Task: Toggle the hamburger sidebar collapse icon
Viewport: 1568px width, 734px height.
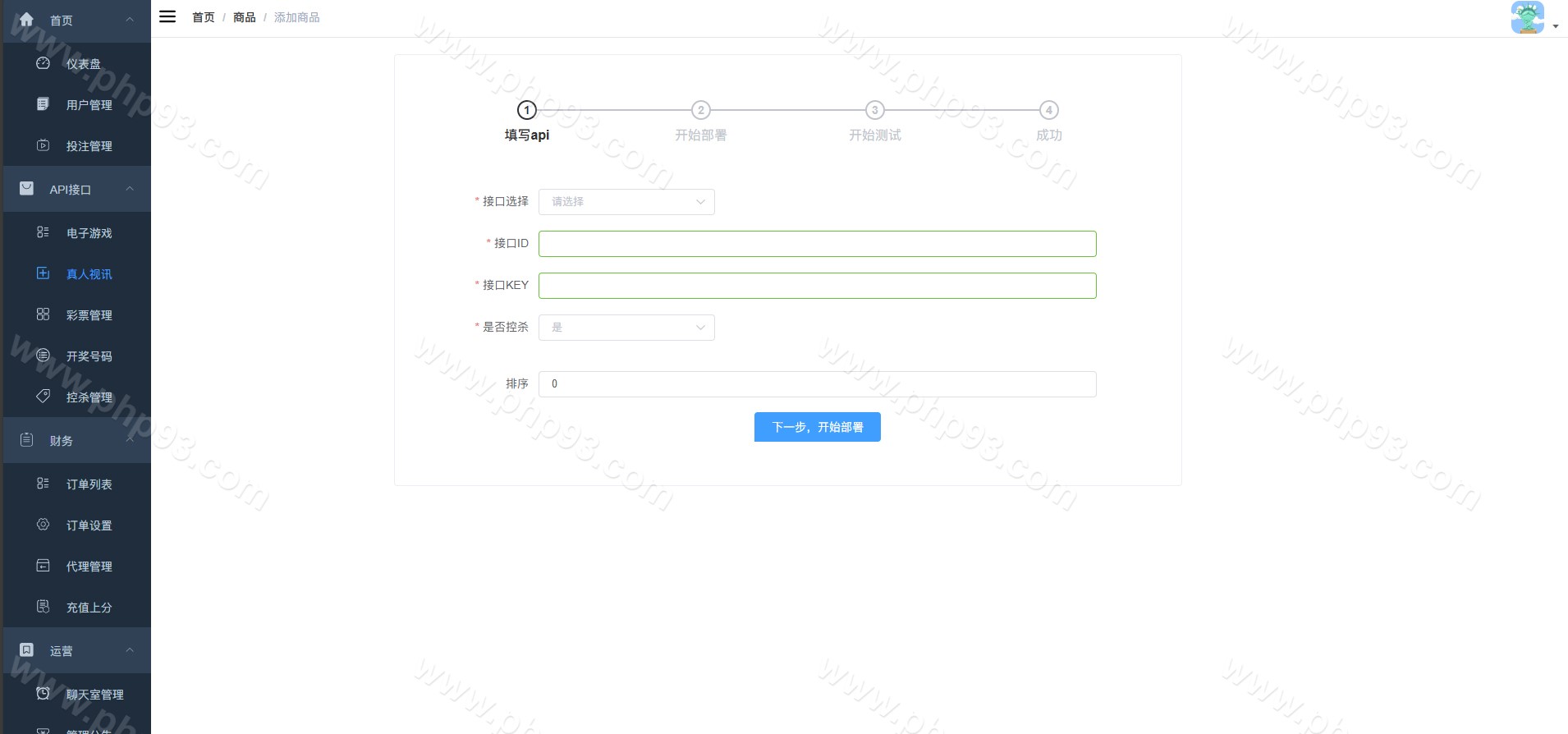Action: (167, 16)
